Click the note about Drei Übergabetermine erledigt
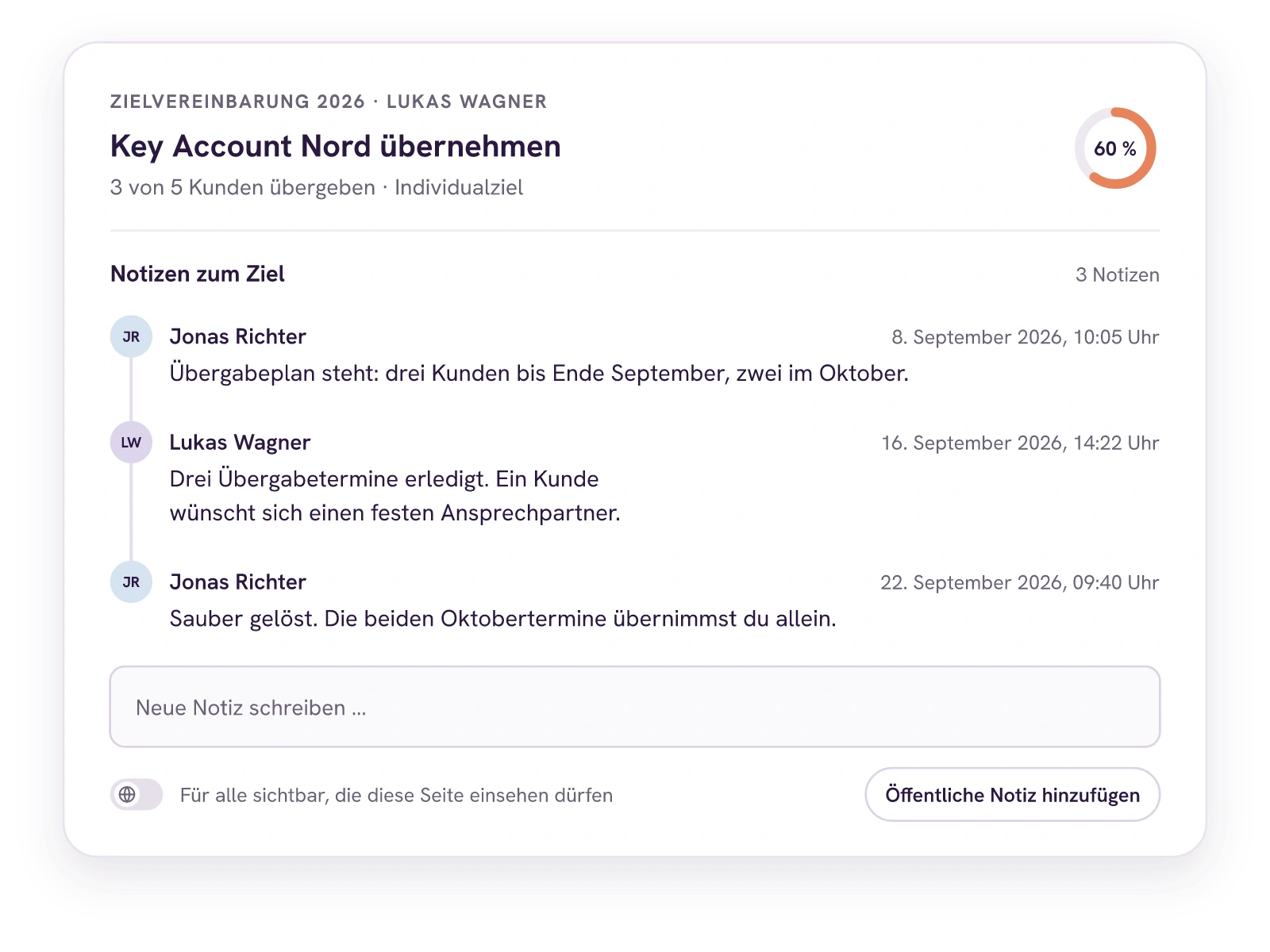This screenshot has height=952, width=1270. 394,496
